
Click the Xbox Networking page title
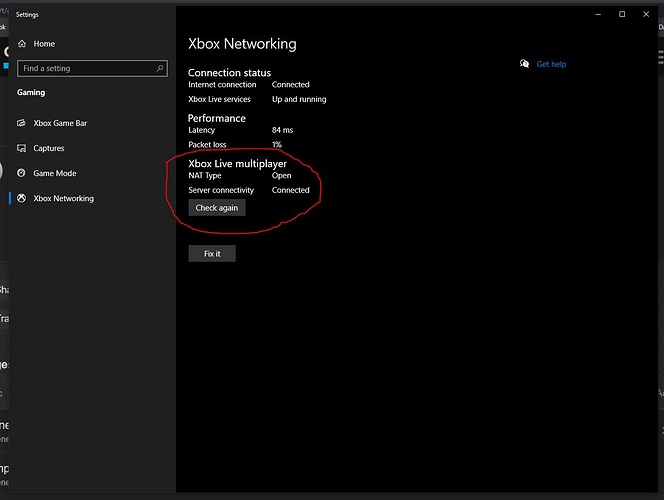coord(242,44)
